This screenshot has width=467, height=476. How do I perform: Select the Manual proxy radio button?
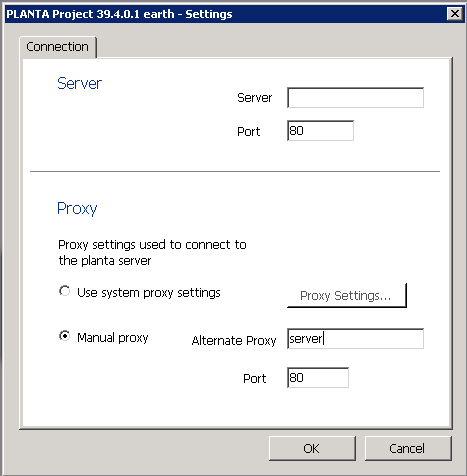(x=64, y=336)
